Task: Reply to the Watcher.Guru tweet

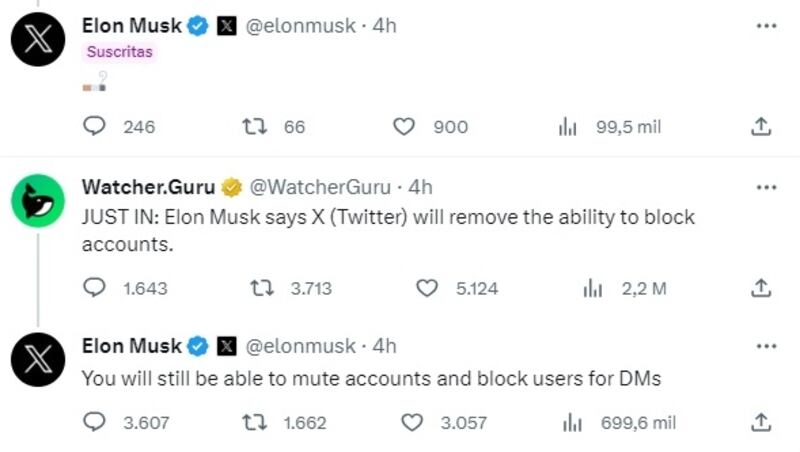Action: (x=94, y=288)
